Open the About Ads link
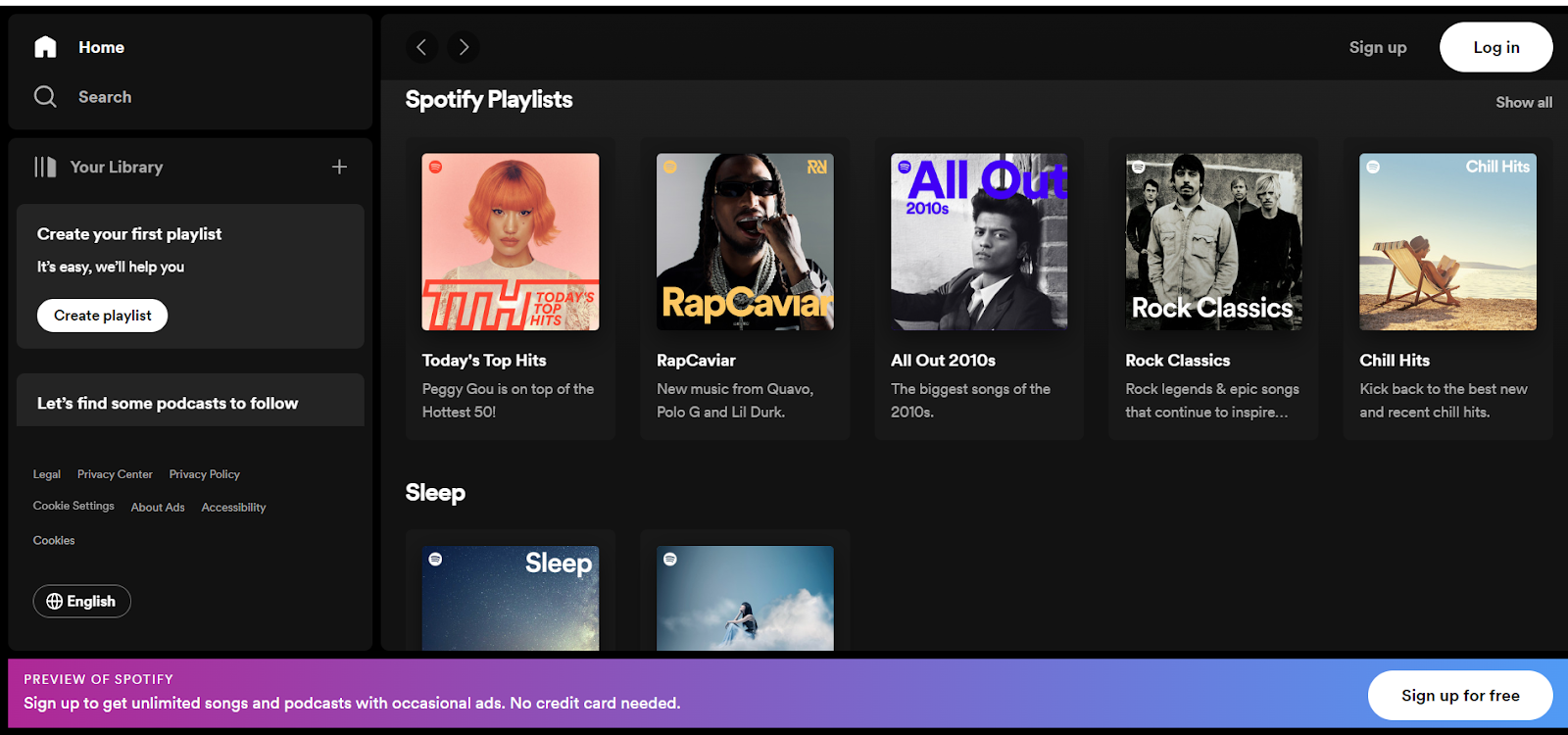Viewport: 1568px width, 735px height. (x=158, y=508)
